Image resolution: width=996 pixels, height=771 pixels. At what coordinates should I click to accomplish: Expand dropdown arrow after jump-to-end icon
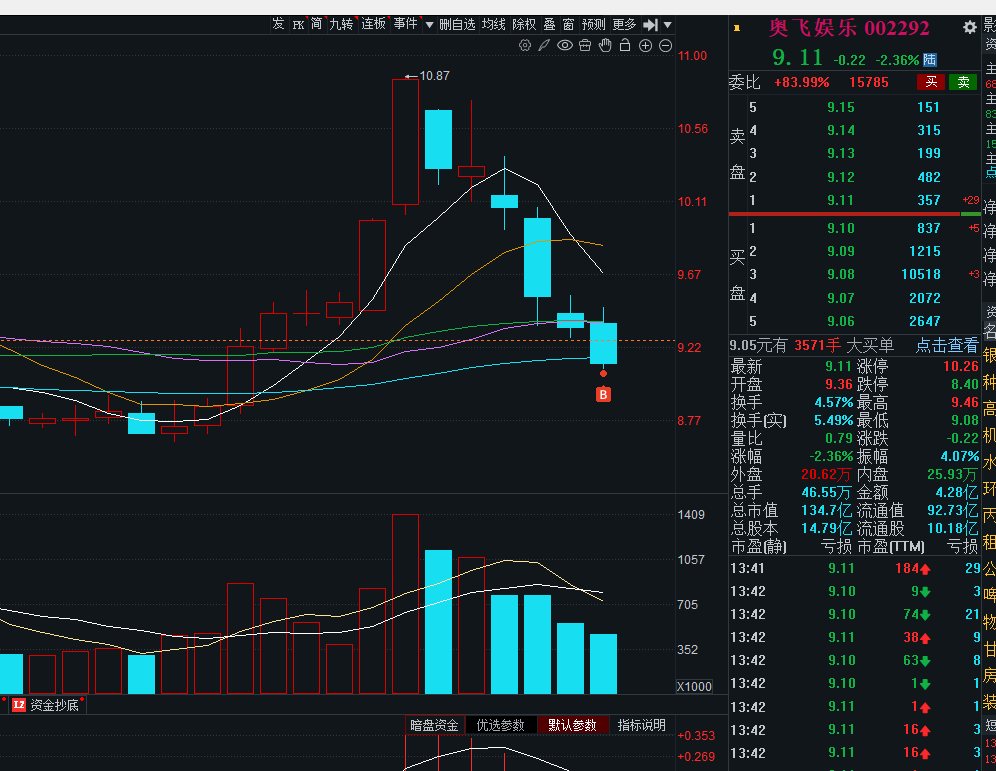[x=668, y=25]
